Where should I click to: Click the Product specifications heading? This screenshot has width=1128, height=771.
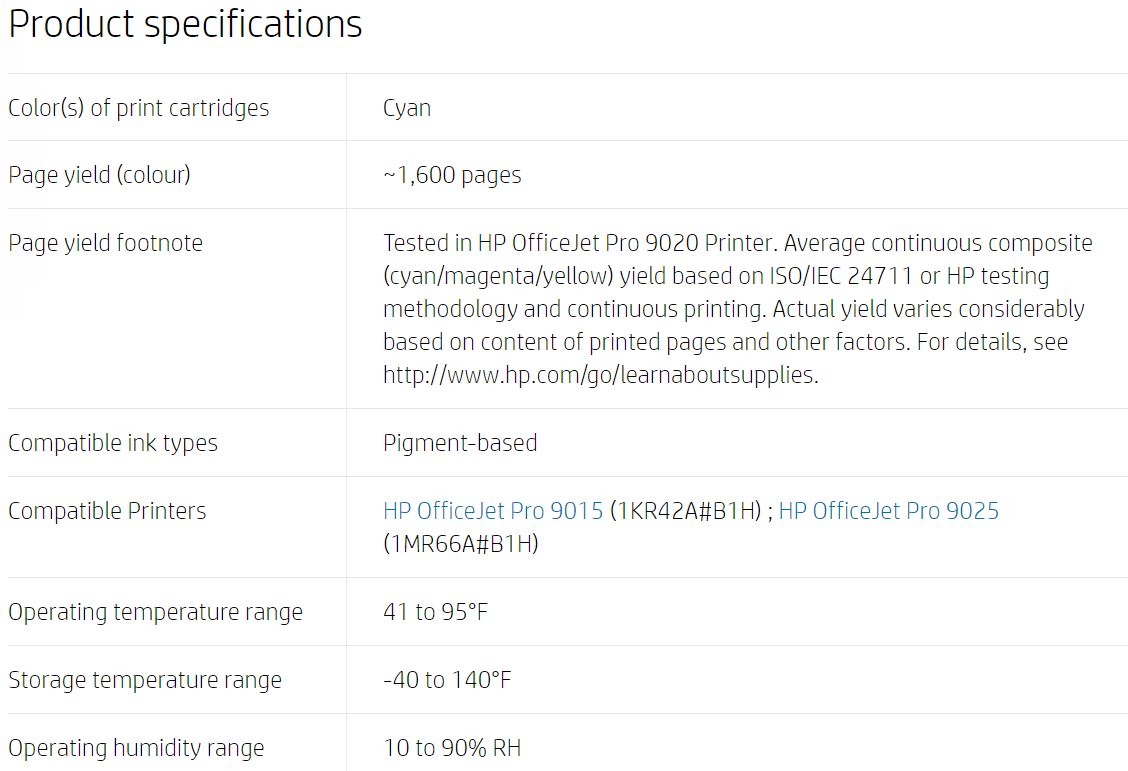click(185, 24)
